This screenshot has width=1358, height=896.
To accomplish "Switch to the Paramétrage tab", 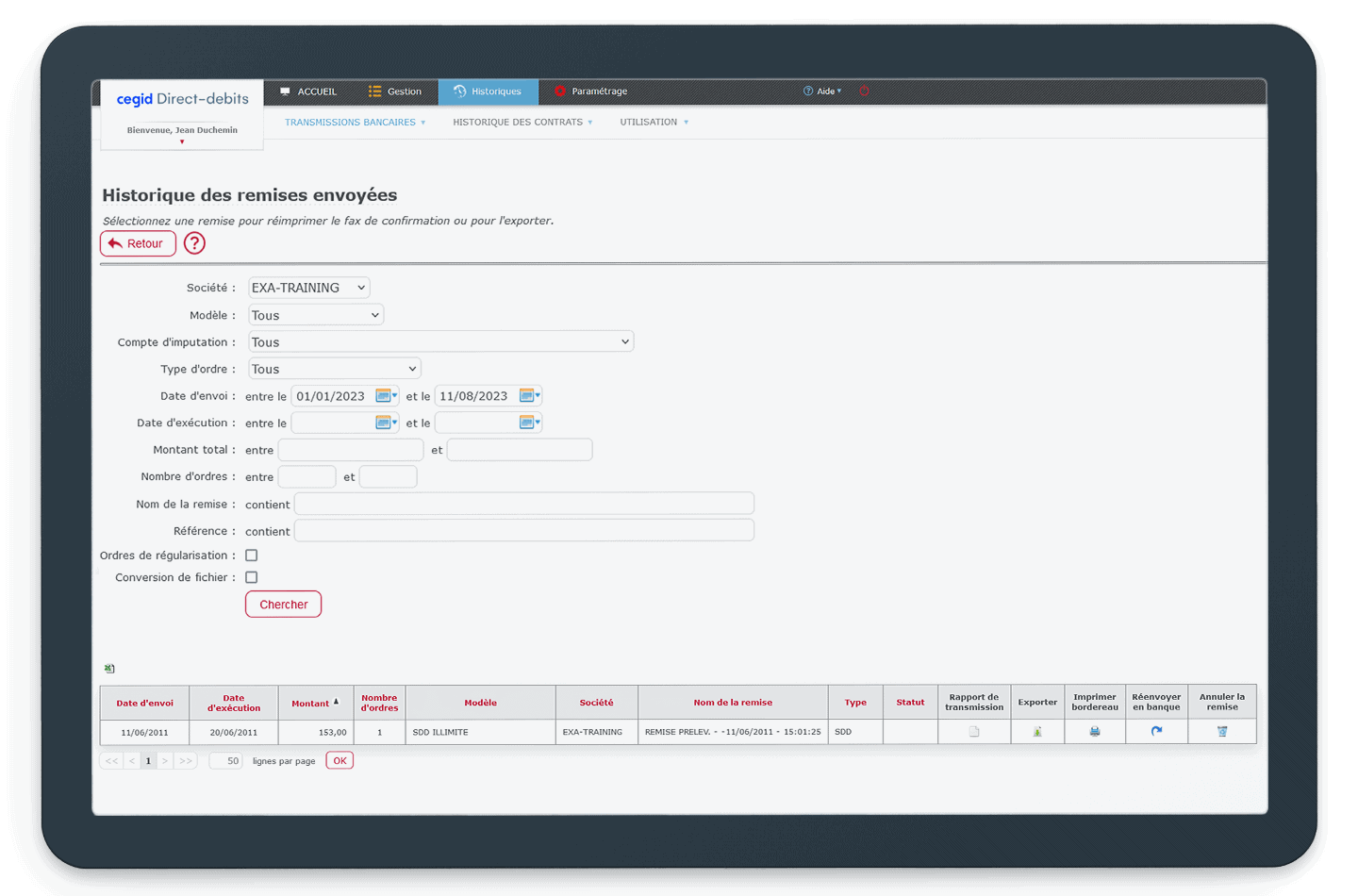I will pyautogui.click(x=590, y=91).
